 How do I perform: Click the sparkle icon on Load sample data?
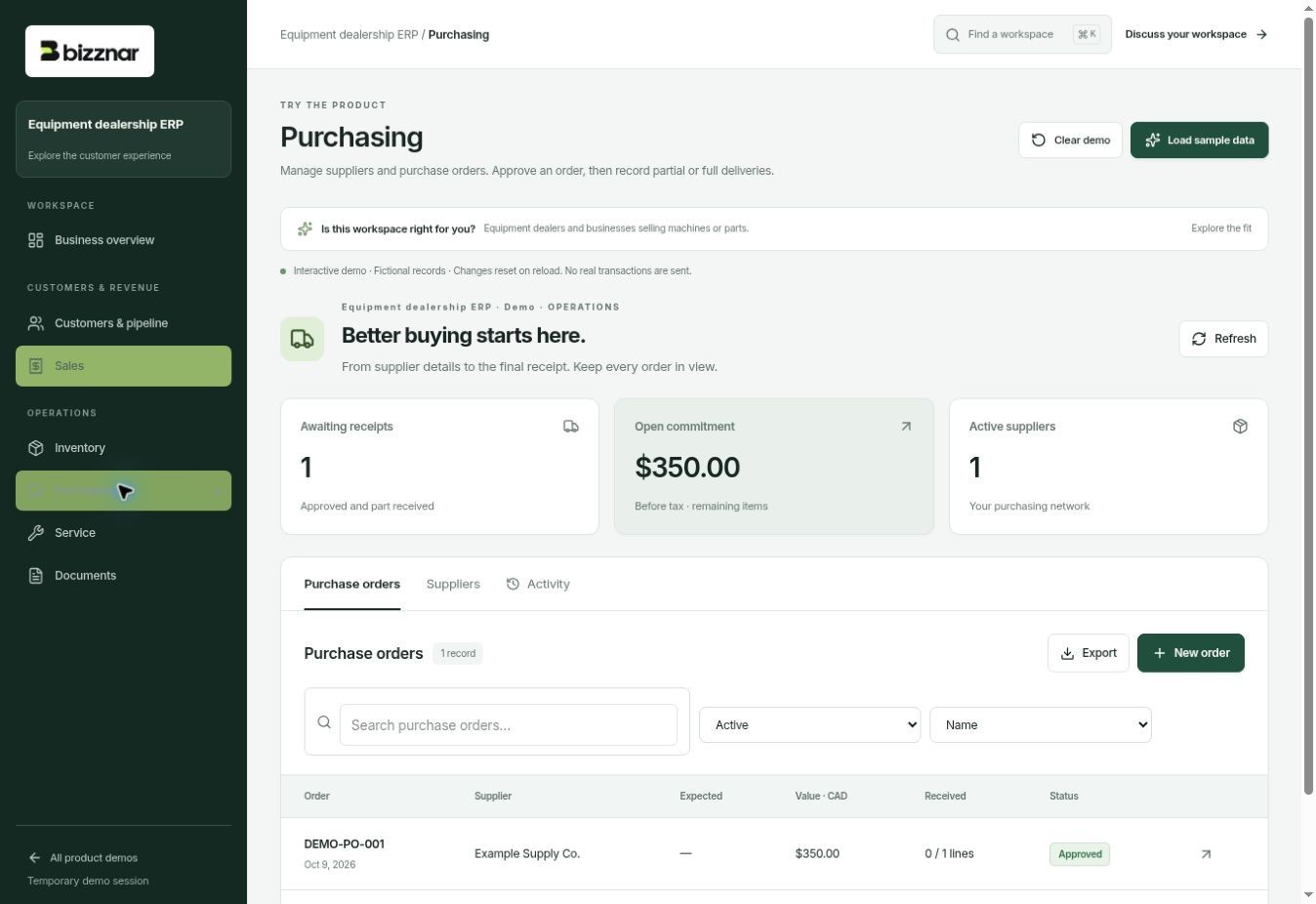click(x=1153, y=141)
